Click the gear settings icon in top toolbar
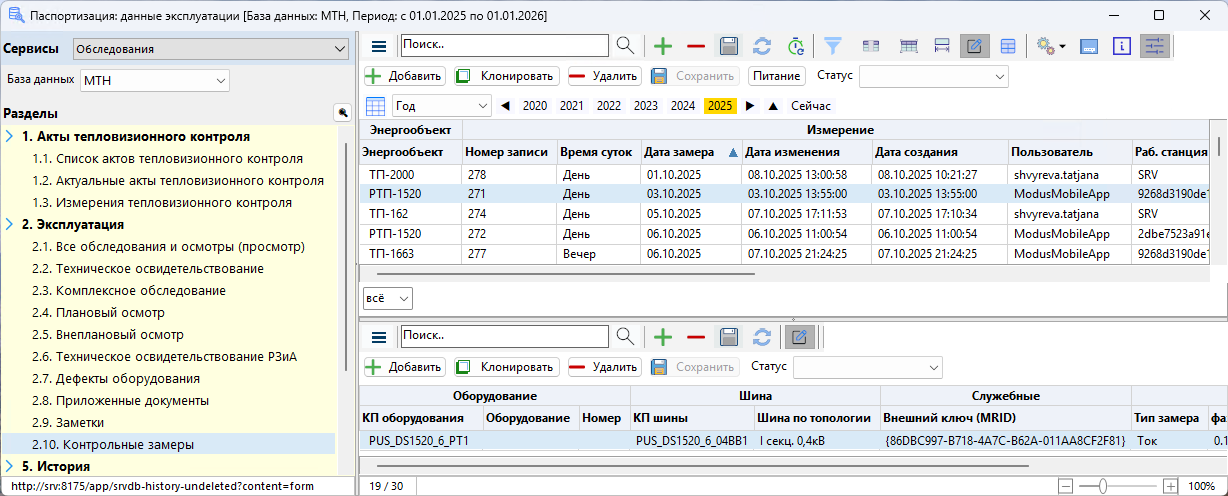 click(1049, 46)
